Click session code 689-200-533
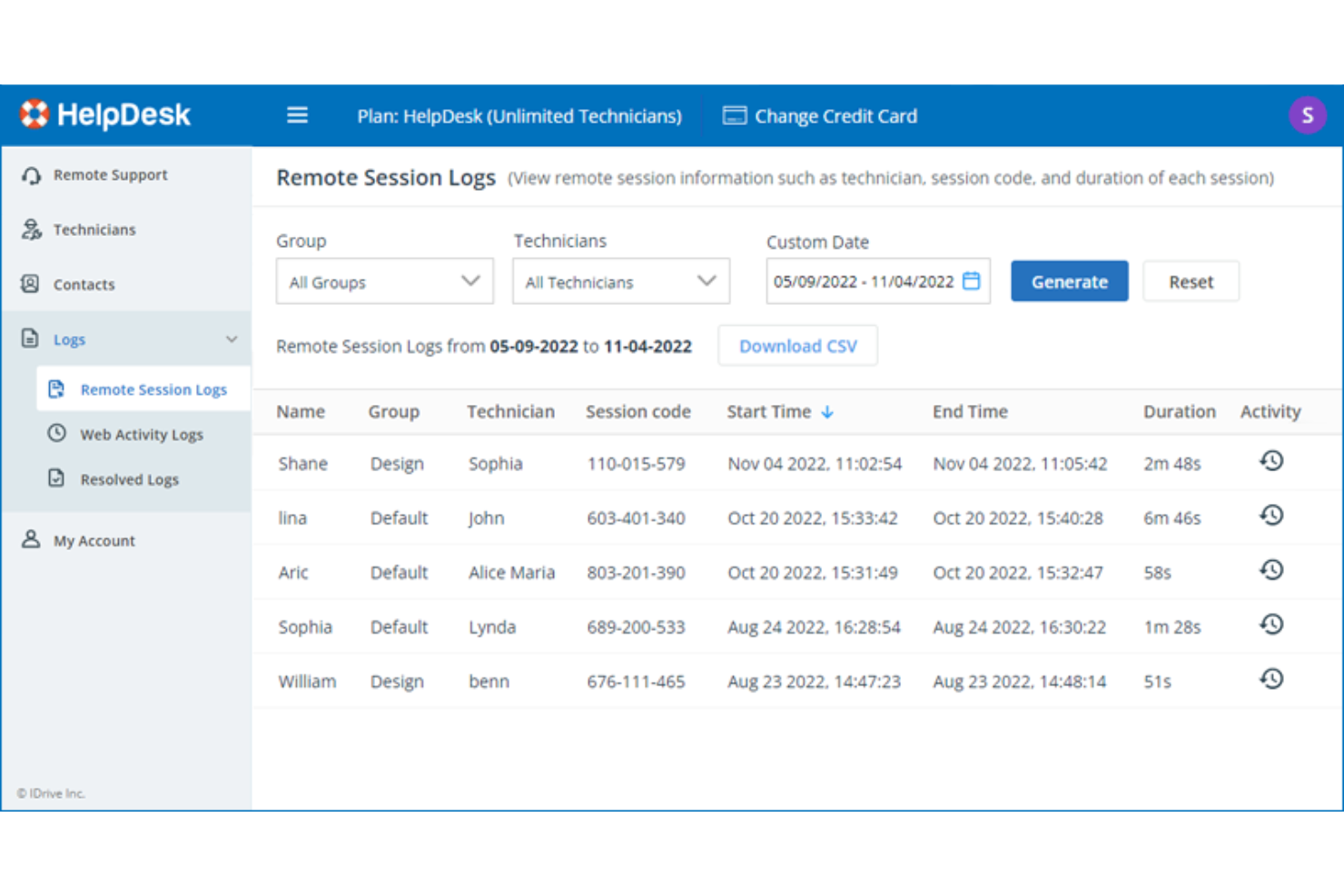 [x=636, y=627]
